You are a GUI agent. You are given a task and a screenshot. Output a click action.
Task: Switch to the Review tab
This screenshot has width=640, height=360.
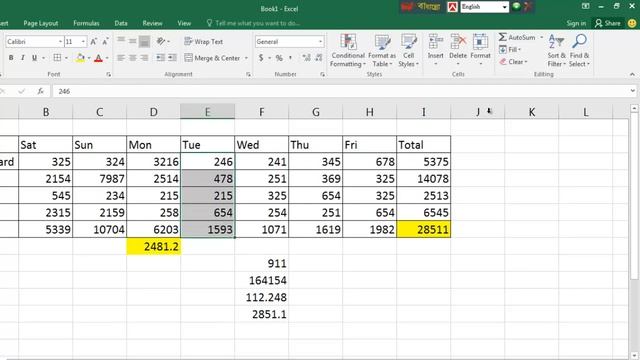tap(152, 23)
